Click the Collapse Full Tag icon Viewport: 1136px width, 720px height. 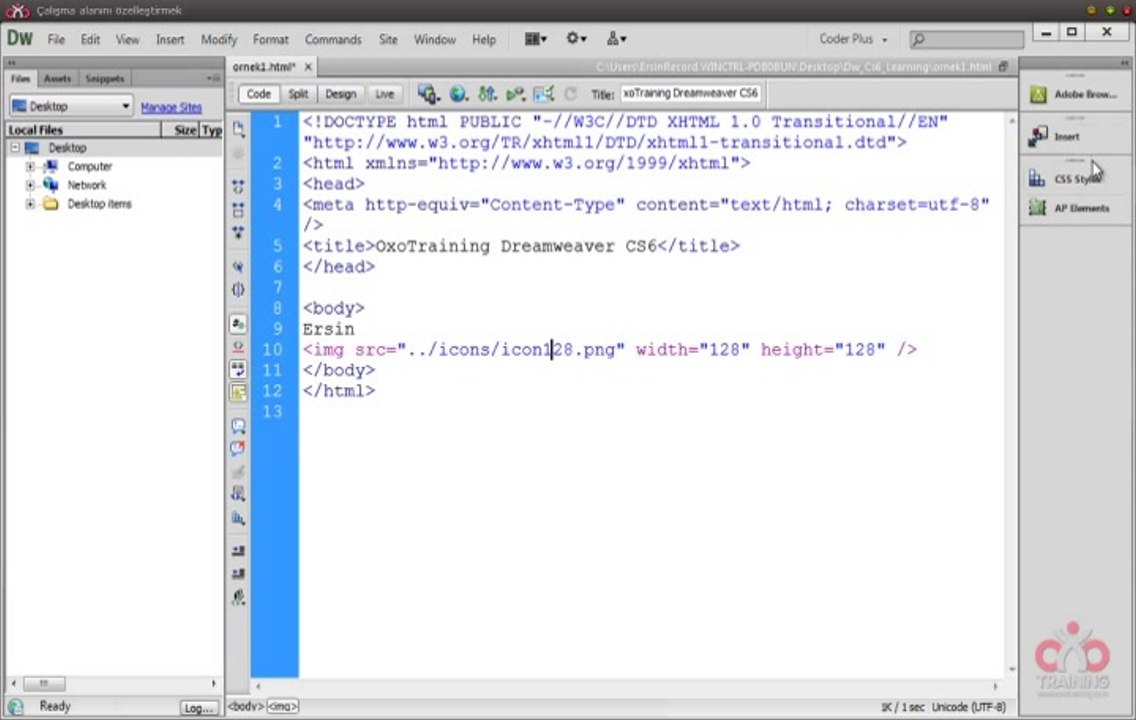(x=238, y=187)
